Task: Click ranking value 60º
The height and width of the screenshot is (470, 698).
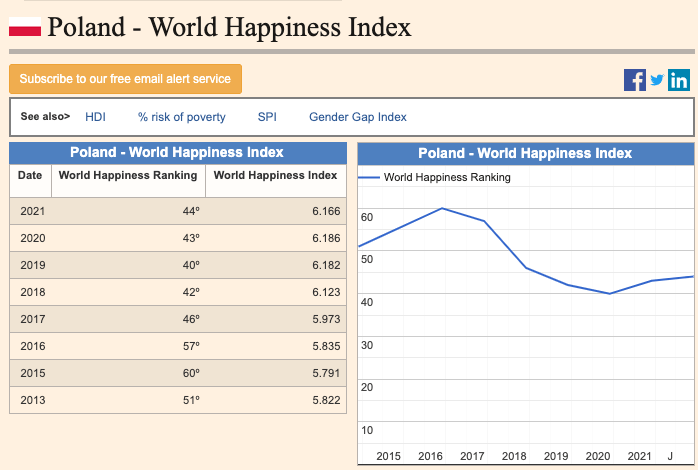Action: coord(191,373)
